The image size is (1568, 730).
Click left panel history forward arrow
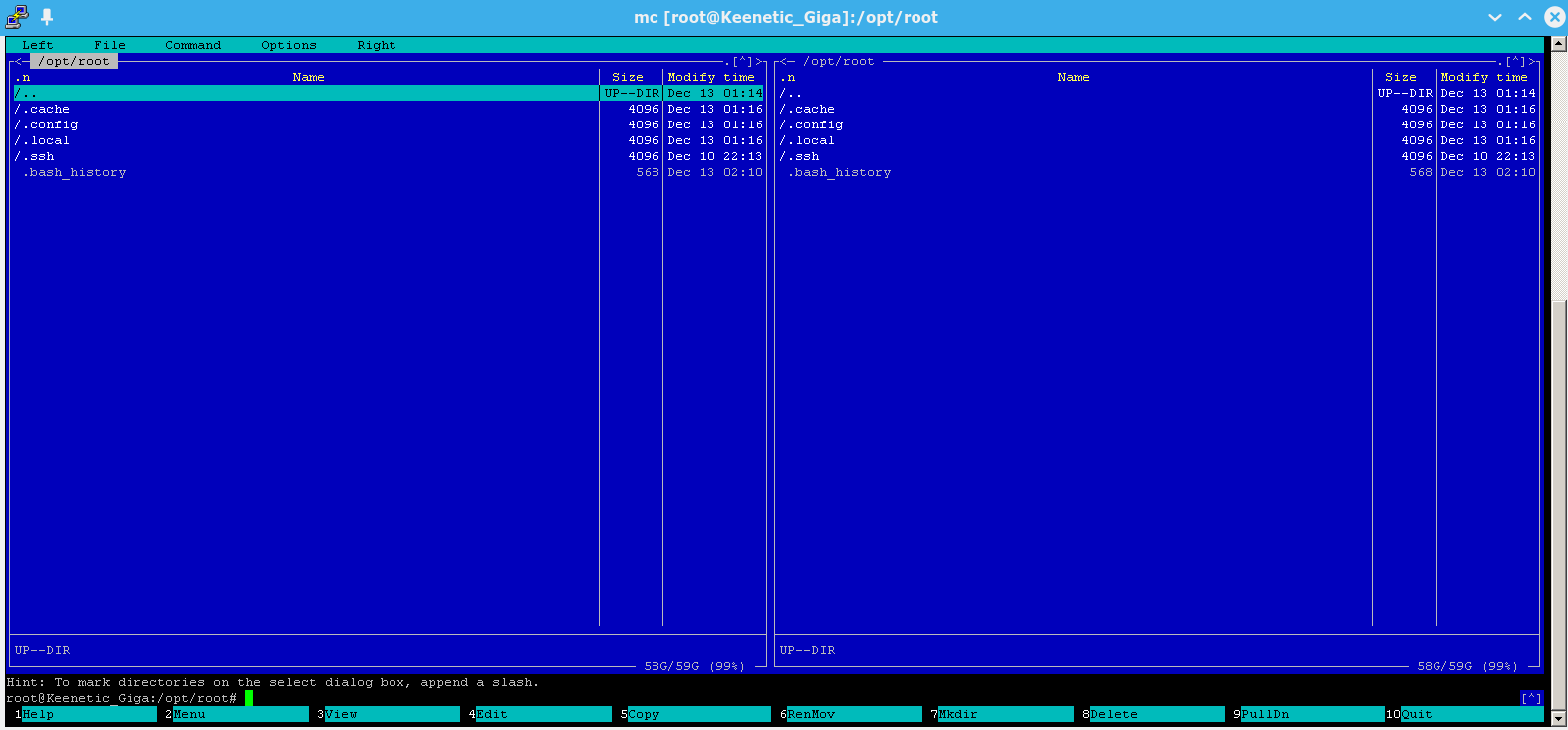coord(759,61)
